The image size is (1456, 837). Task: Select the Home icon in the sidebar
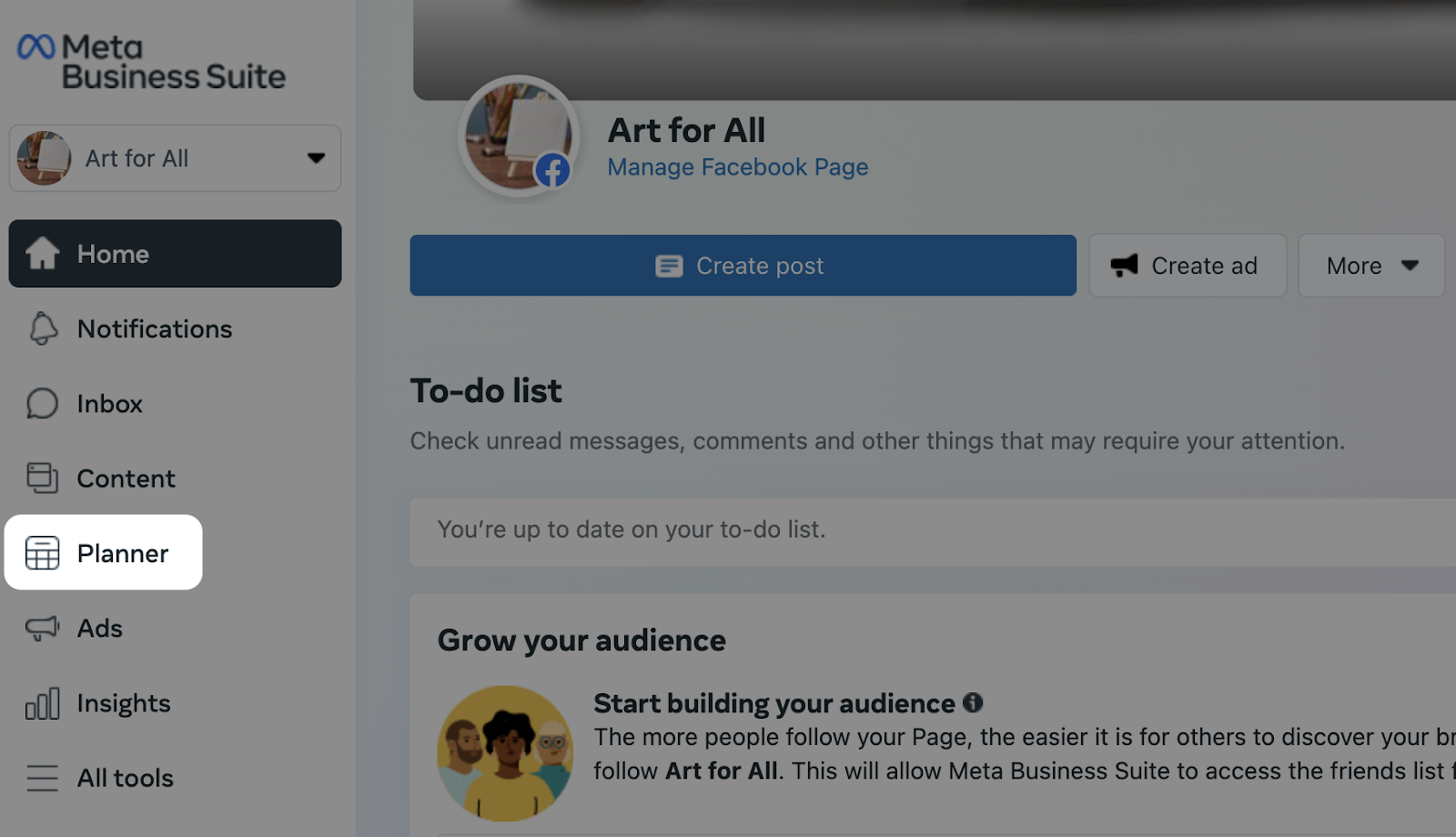[43, 254]
